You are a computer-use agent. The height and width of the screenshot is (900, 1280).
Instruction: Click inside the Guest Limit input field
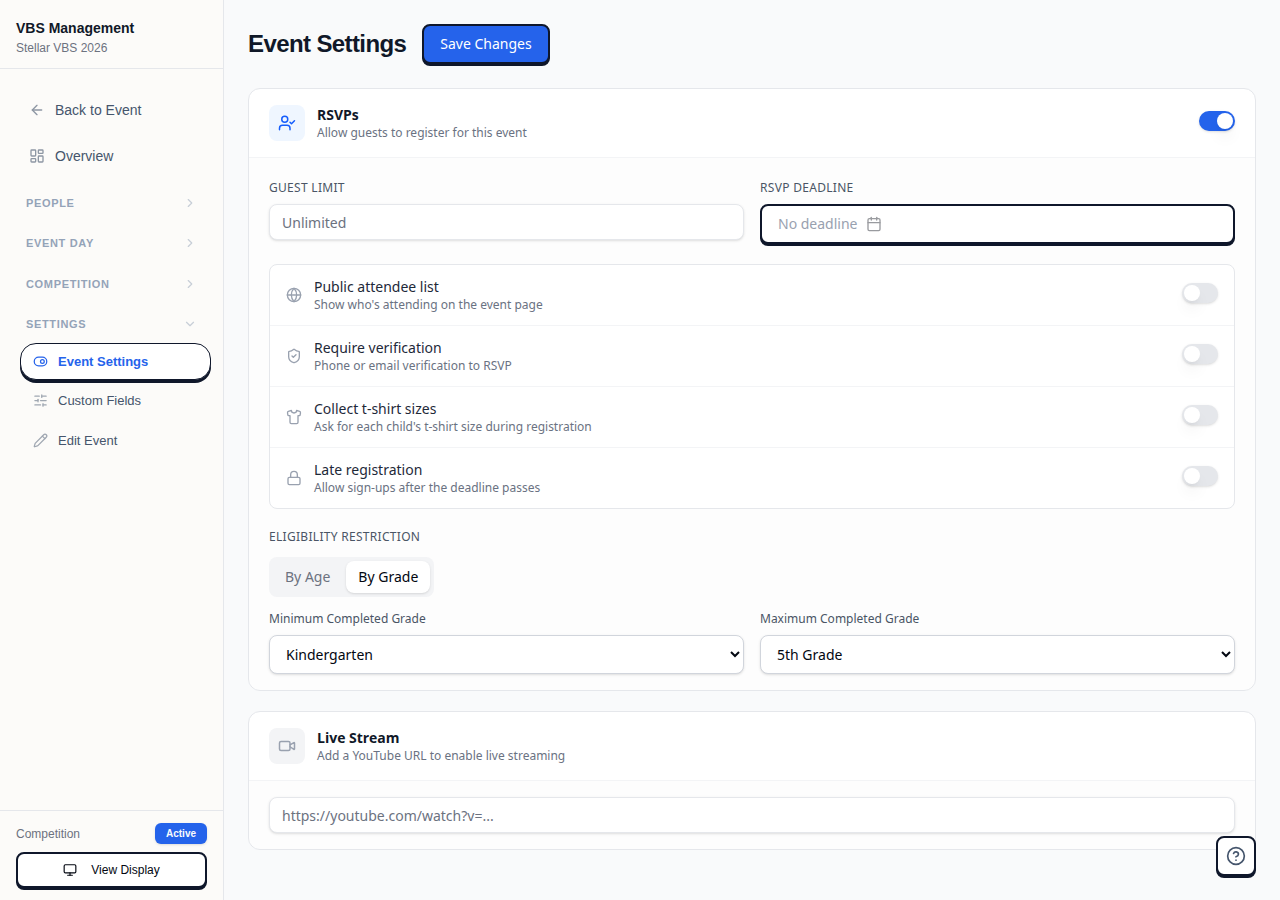[506, 222]
